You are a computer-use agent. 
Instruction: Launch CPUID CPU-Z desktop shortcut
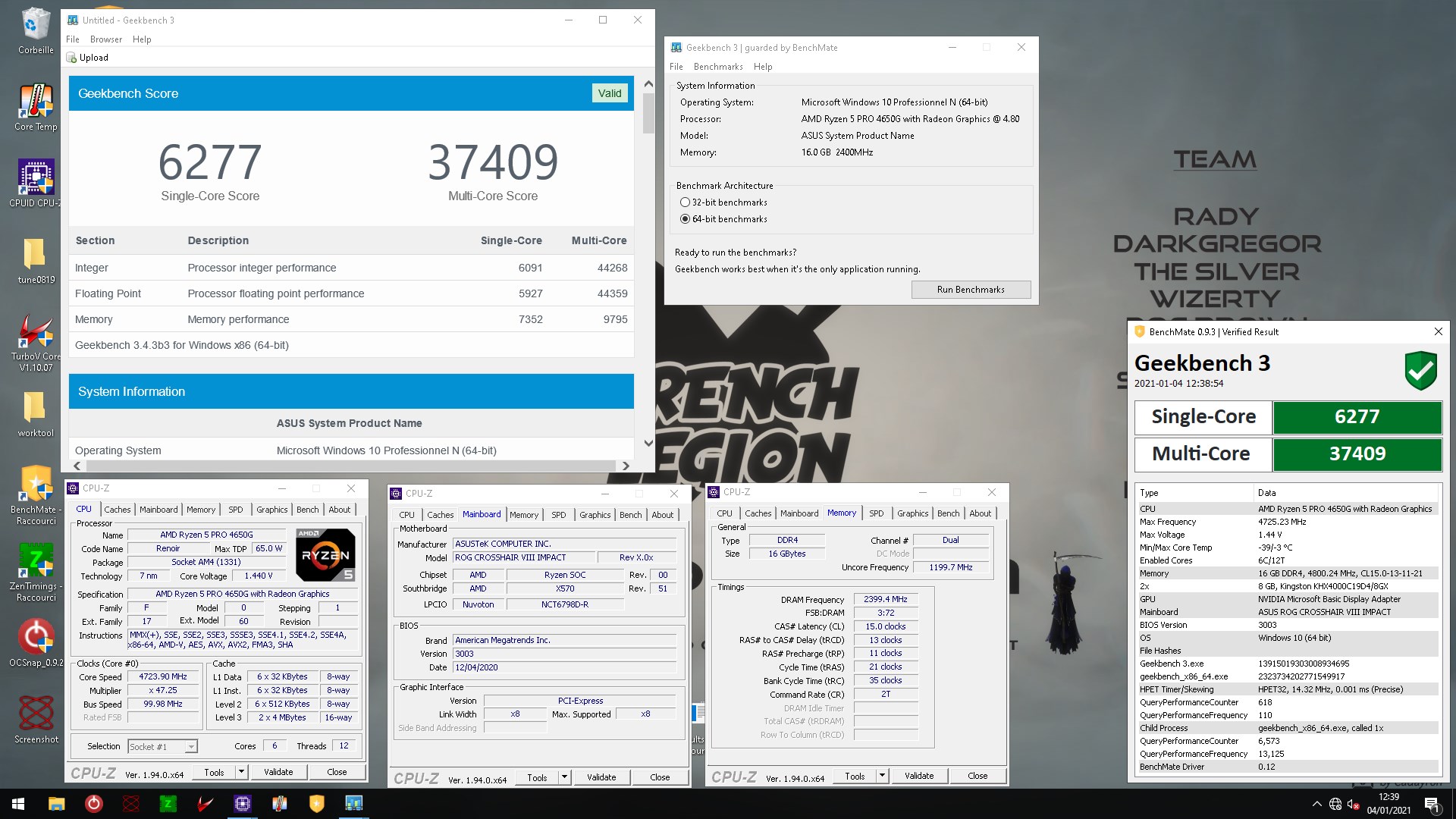coord(36,183)
